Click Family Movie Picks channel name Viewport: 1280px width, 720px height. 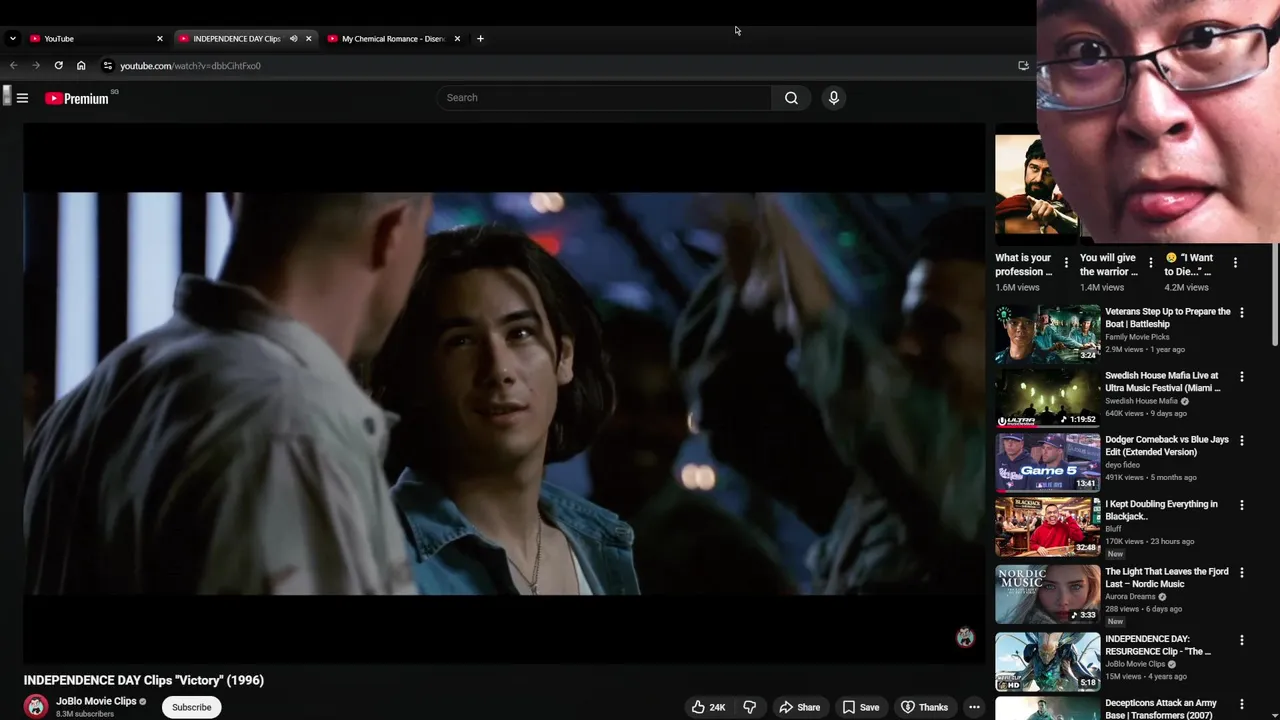click(1136, 337)
